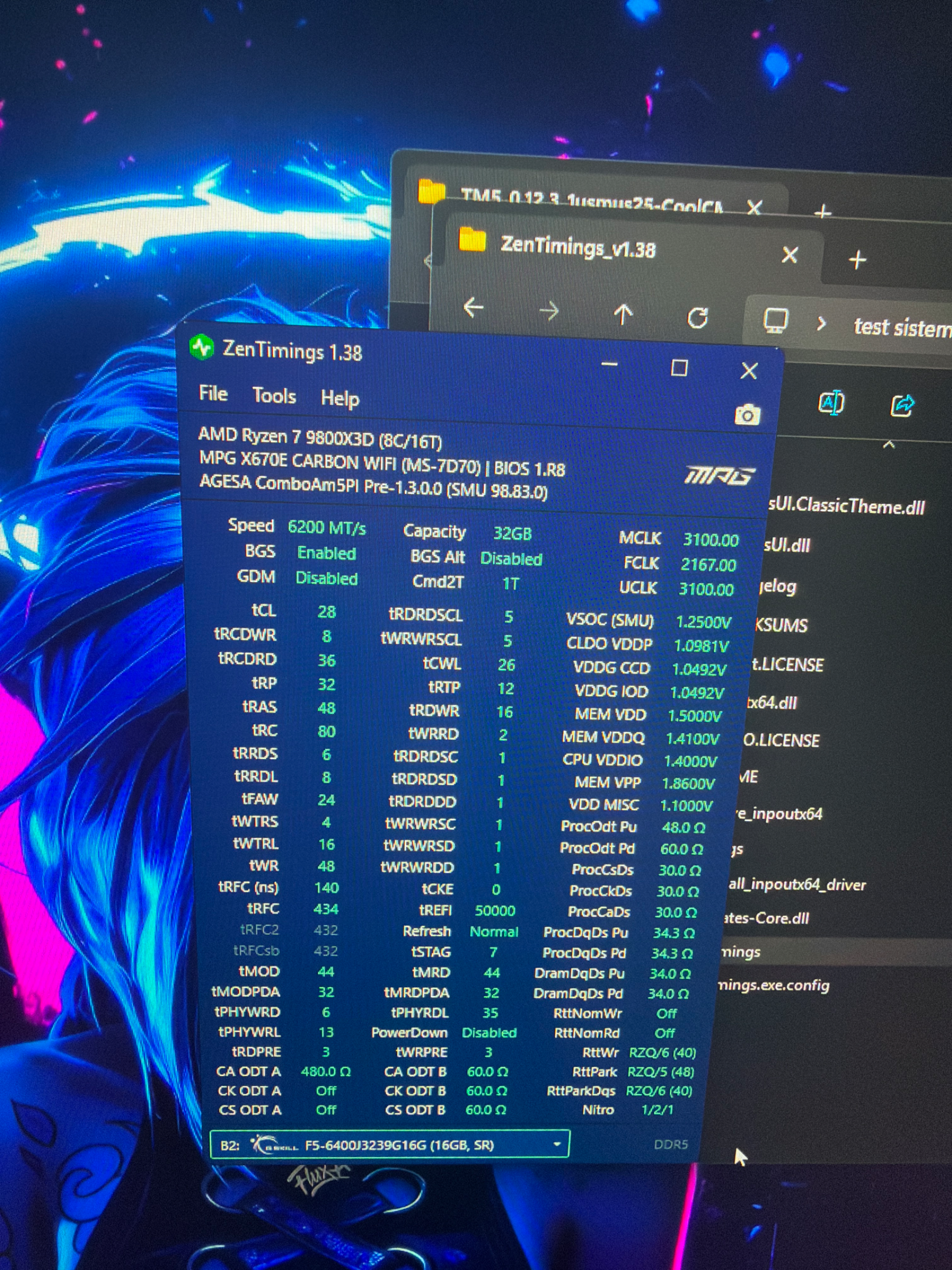Open the Tools menu in ZenTimings
This screenshot has height=1270, width=952.
click(274, 396)
